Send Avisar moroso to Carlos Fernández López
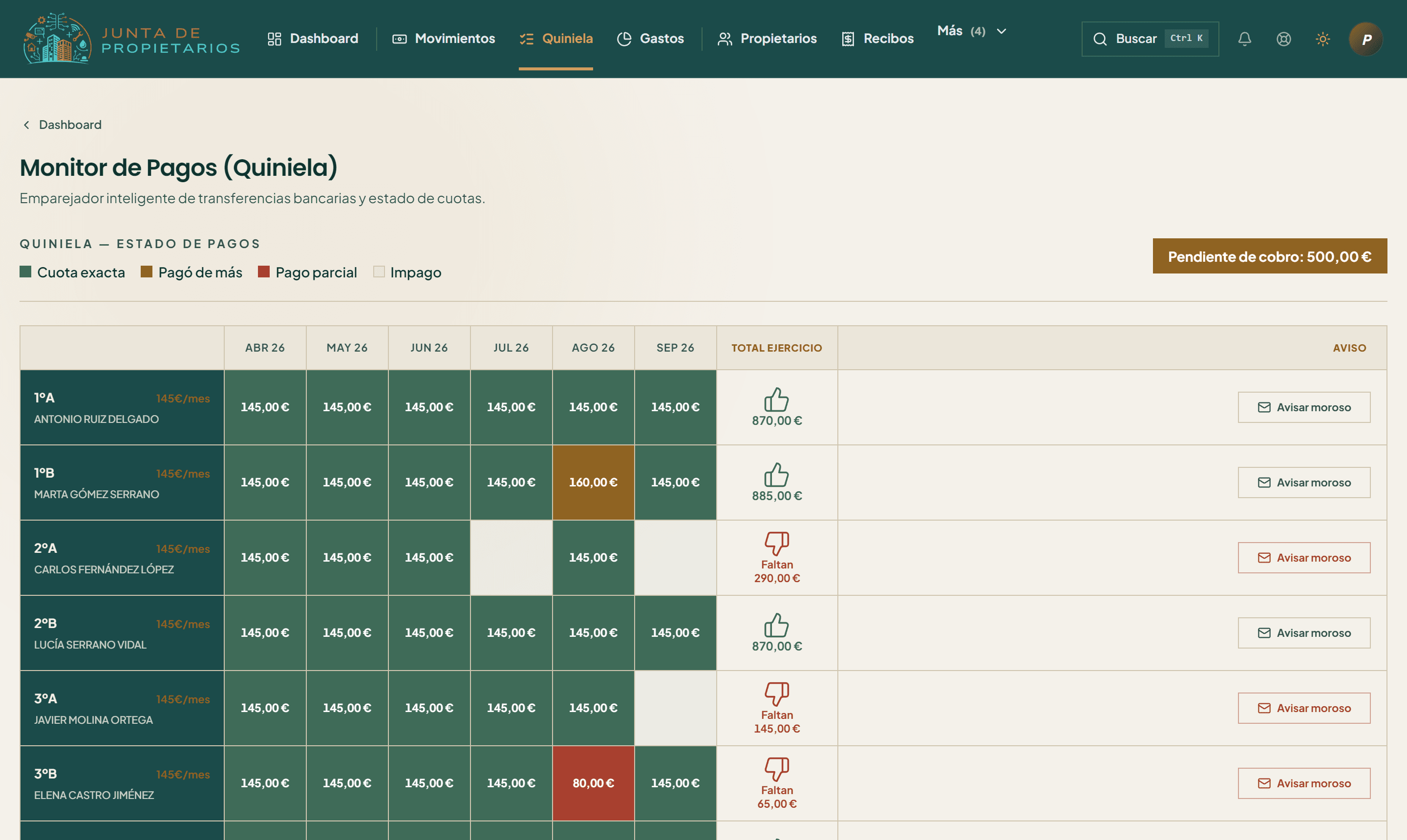The width and height of the screenshot is (1407, 840). (x=1304, y=558)
